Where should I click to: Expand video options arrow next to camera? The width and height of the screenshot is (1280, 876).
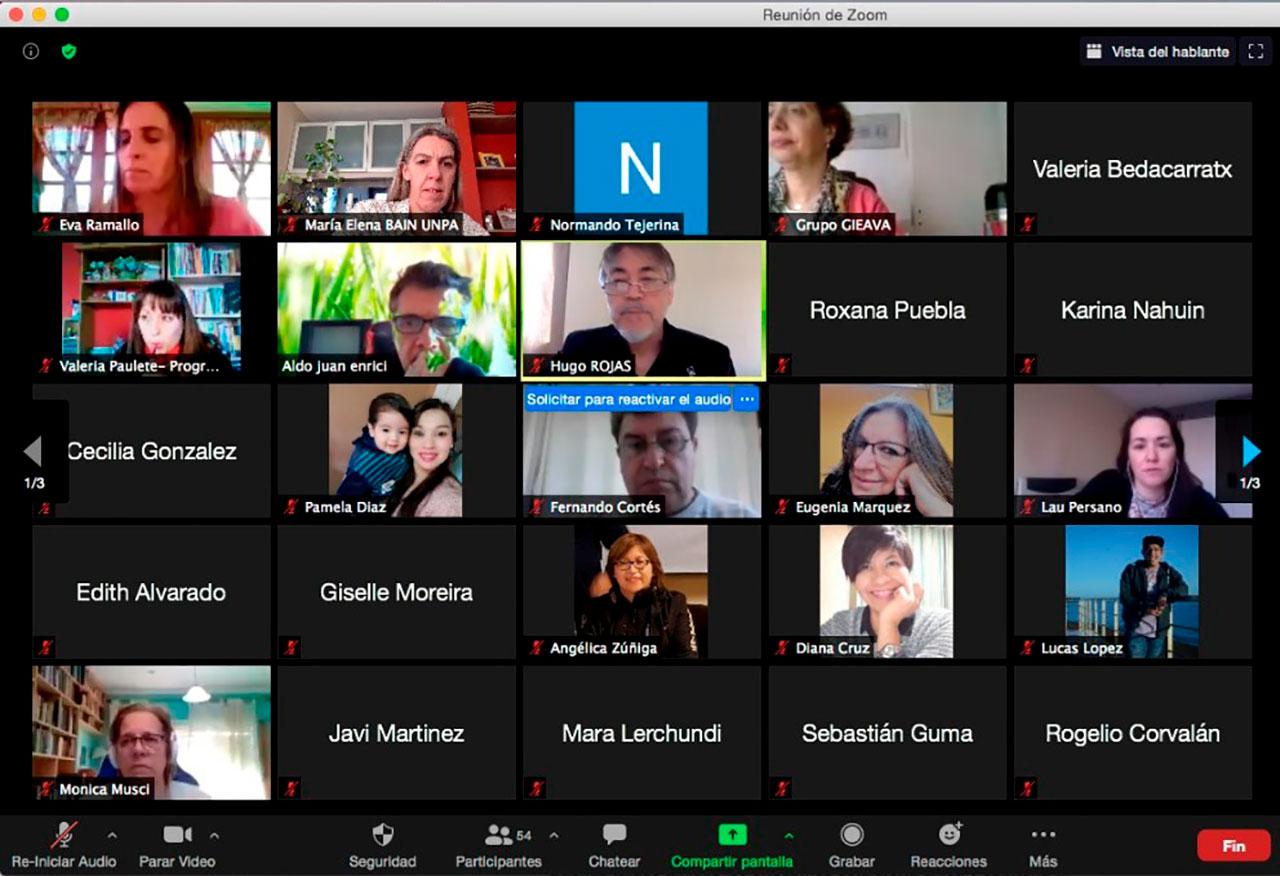click(214, 835)
